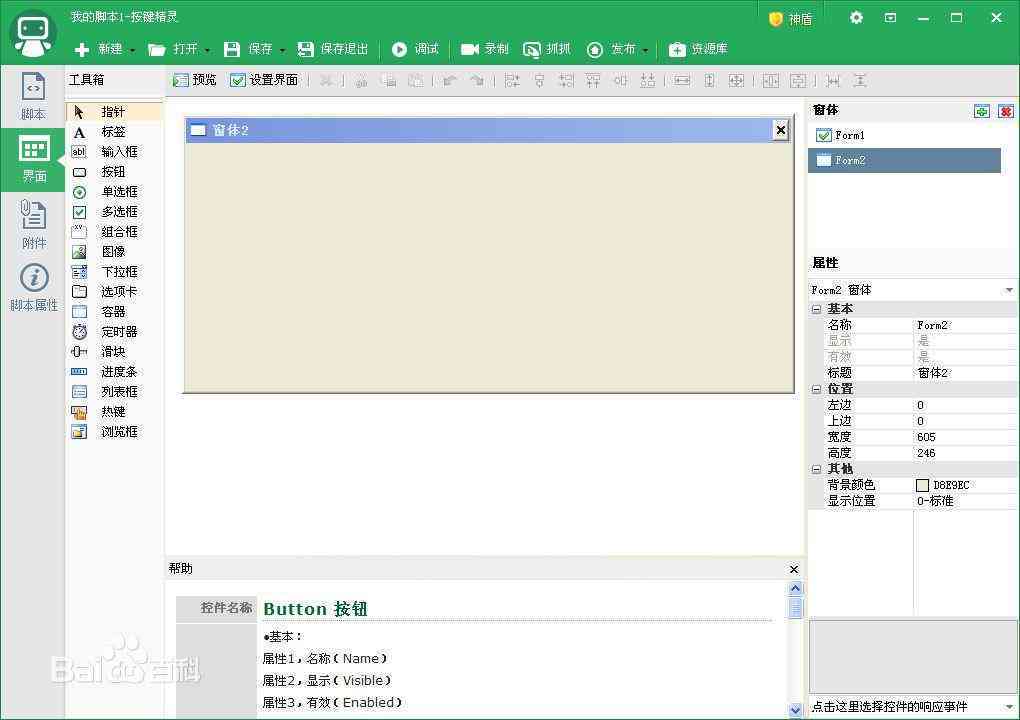Pick the 列表框 list box control
1020x720 pixels.
114,392
